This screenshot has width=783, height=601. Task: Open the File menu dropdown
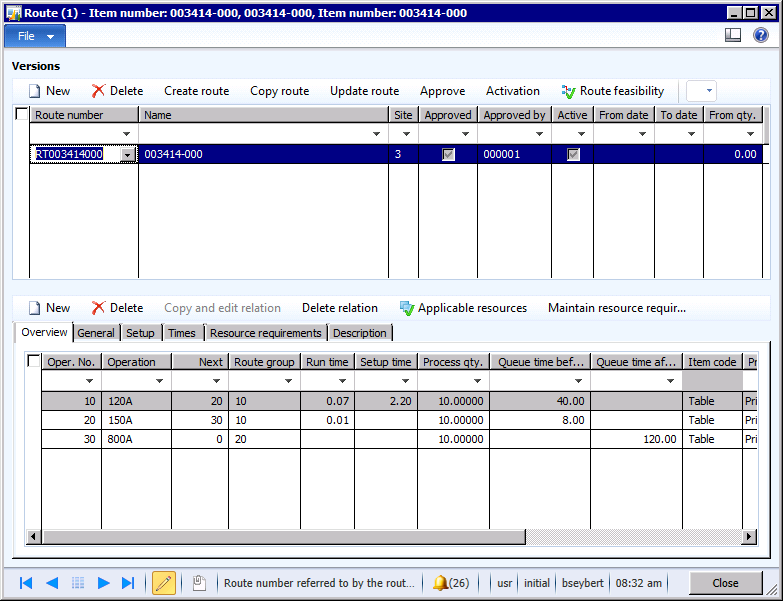coord(36,36)
